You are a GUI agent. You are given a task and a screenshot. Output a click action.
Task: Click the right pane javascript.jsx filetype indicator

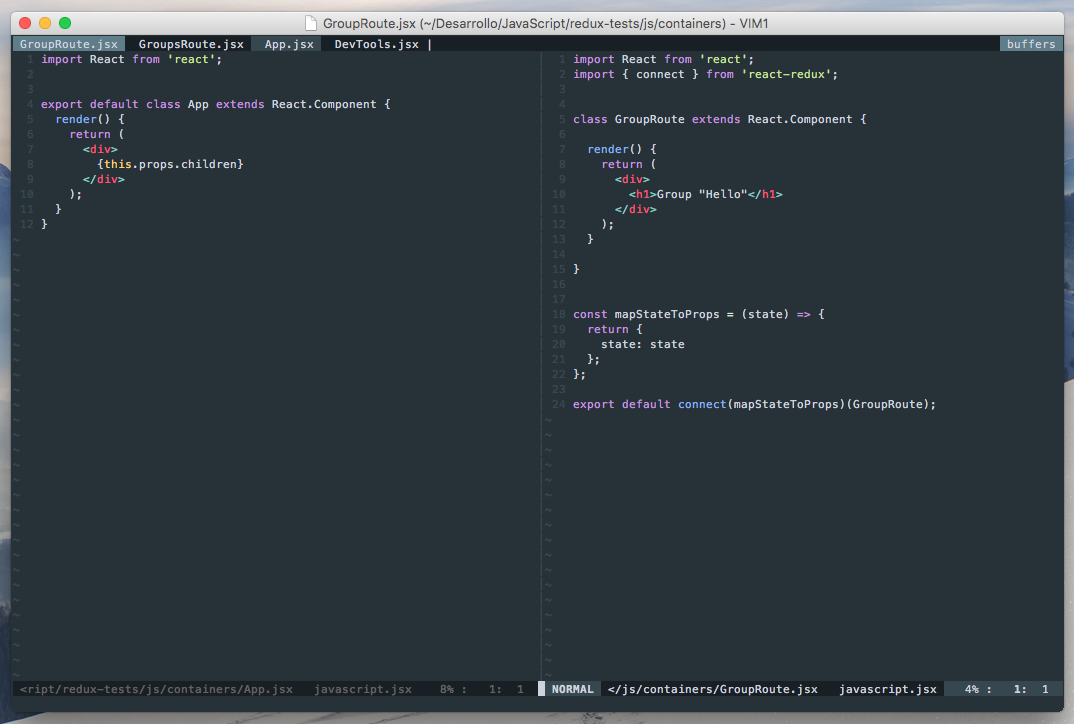click(888, 689)
